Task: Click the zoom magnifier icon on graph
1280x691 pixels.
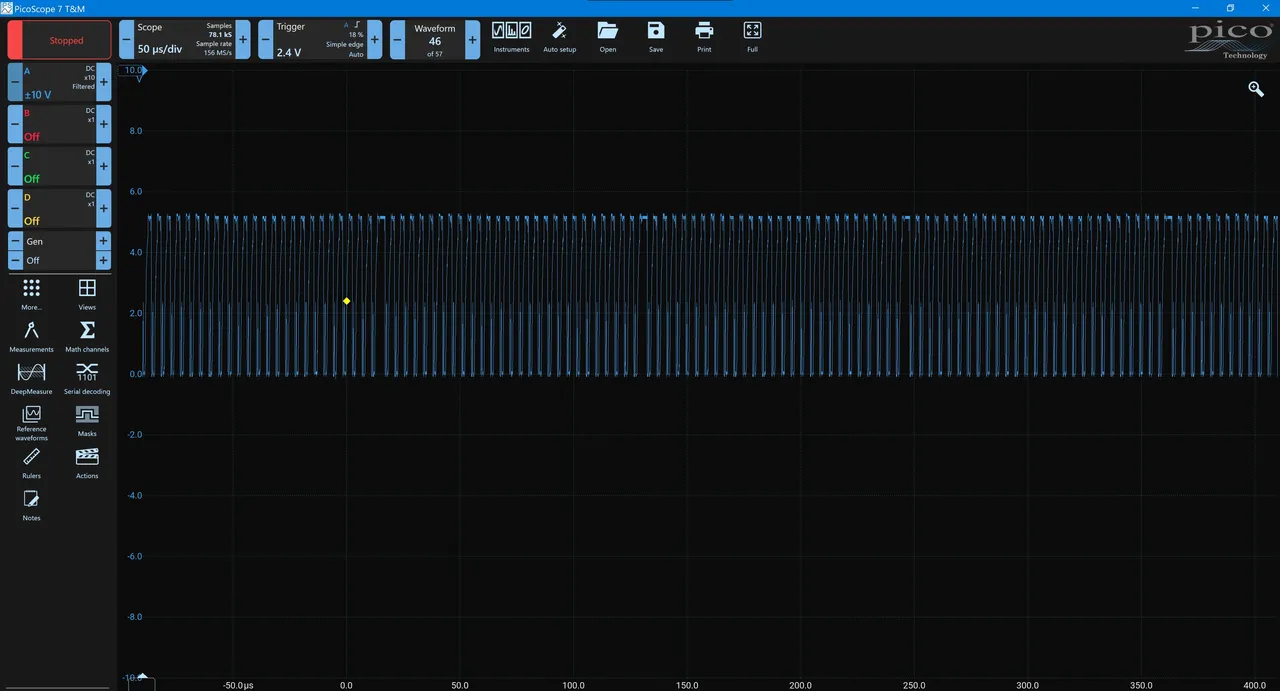Action: [1256, 90]
